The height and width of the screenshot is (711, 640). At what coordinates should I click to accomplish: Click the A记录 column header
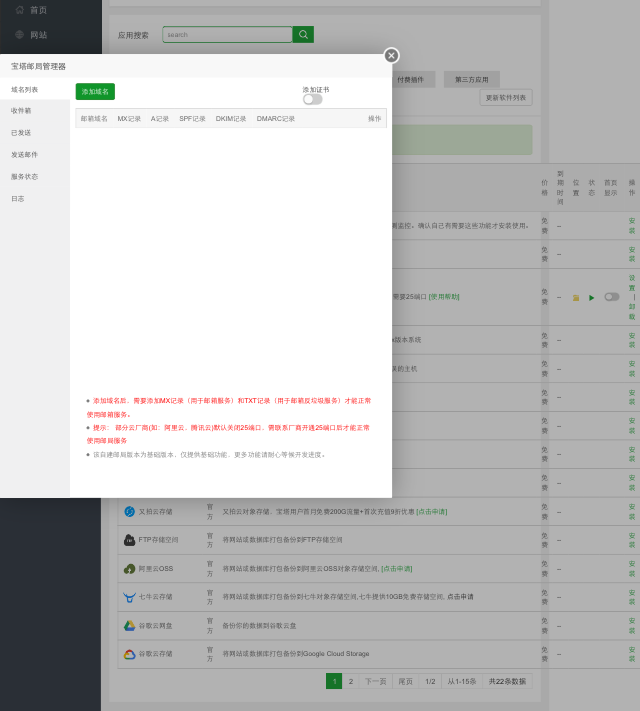pos(160,118)
